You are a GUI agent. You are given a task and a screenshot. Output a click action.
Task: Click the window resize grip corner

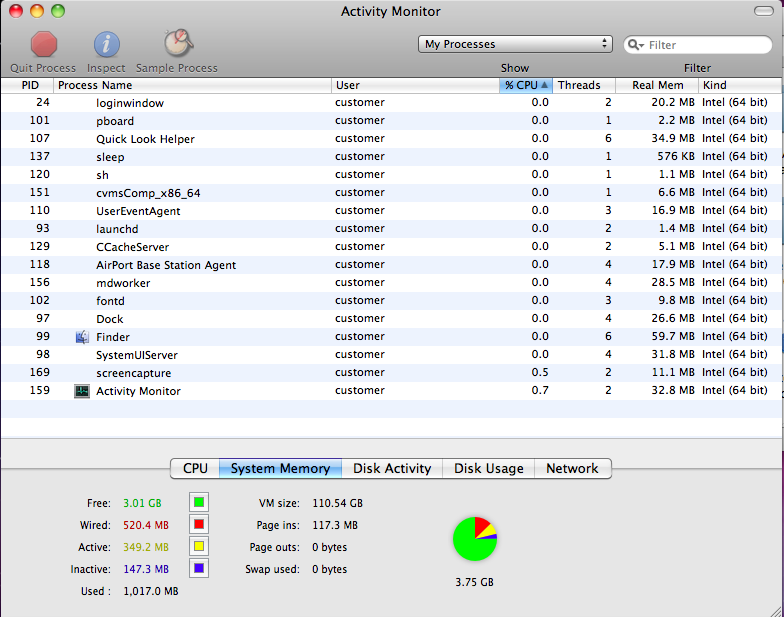[776, 610]
